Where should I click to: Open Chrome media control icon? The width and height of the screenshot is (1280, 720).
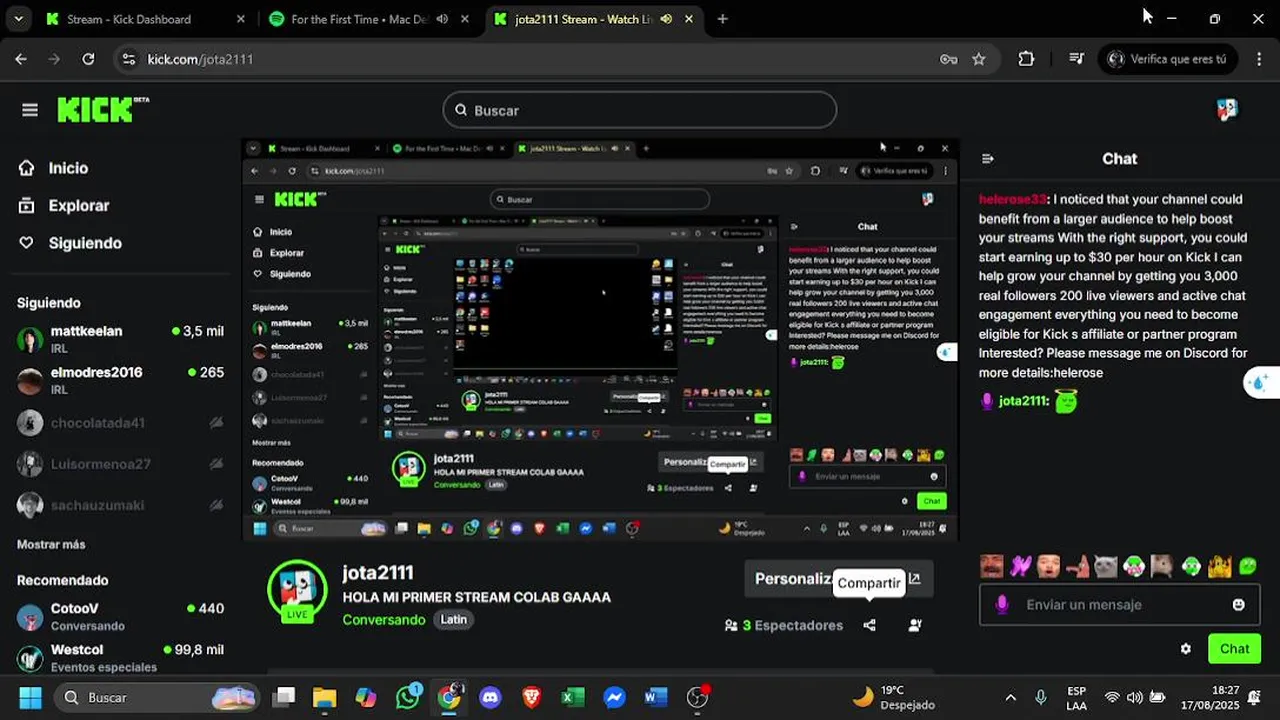point(1076,59)
